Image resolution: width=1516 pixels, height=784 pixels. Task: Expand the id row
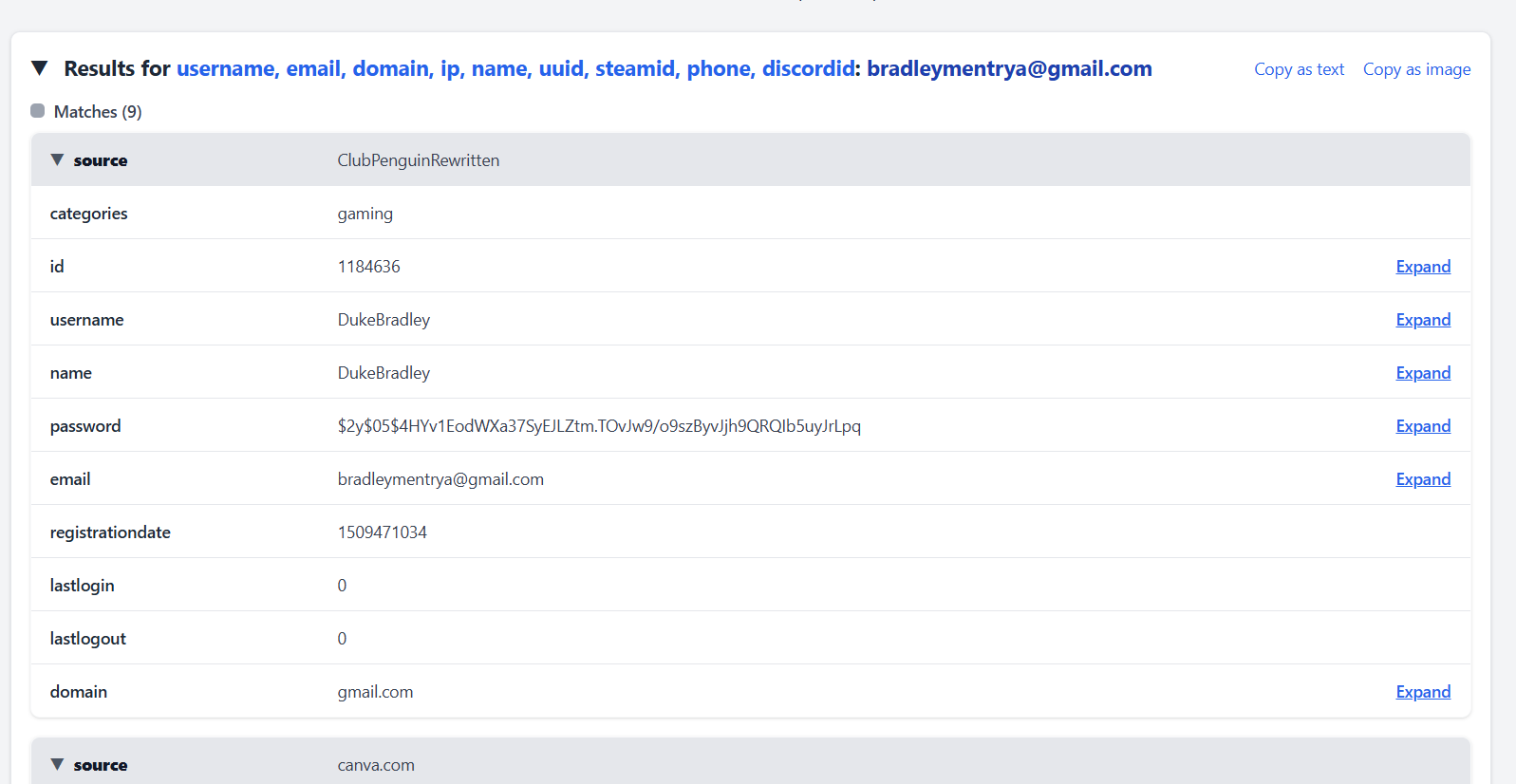coord(1422,267)
